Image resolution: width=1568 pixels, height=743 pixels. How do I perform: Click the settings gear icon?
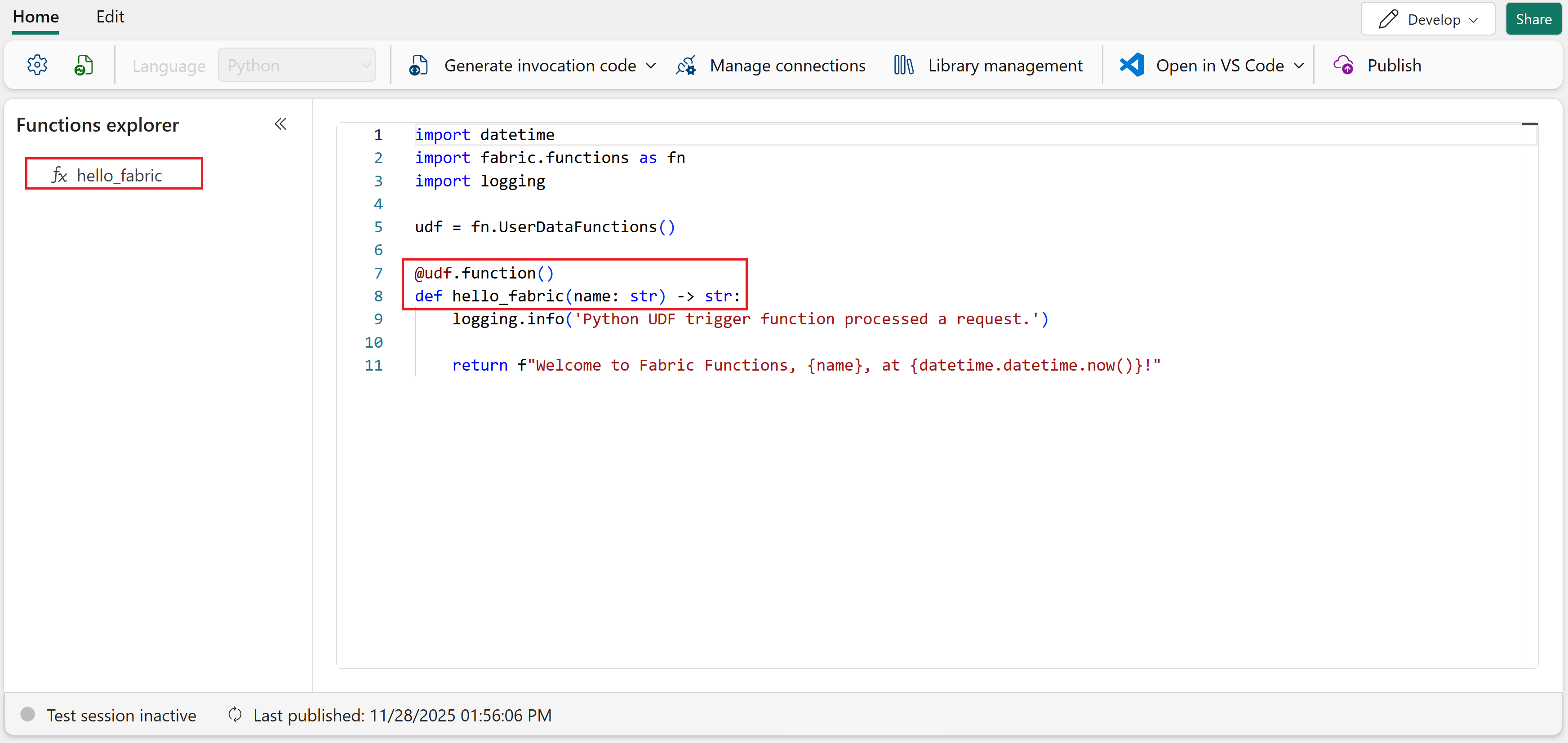[x=37, y=65]
